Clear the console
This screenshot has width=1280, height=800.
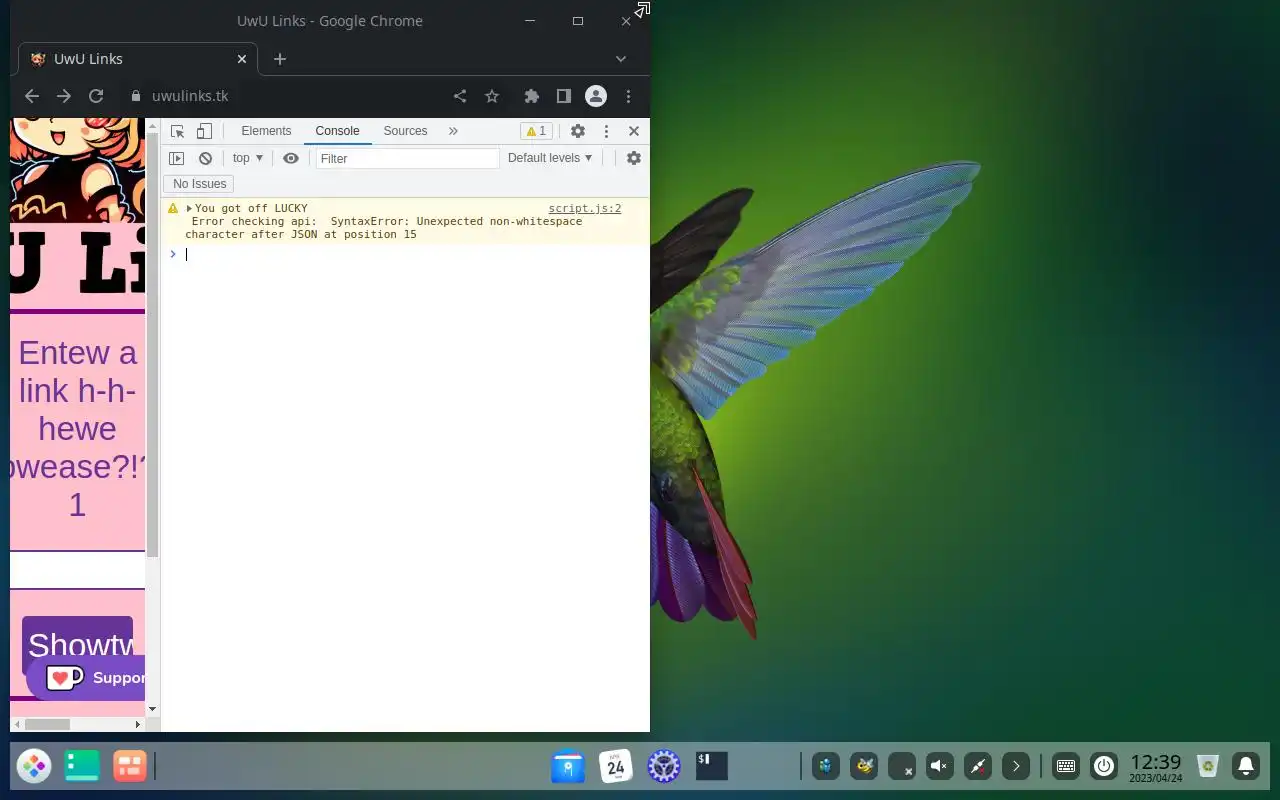(205, 158)
